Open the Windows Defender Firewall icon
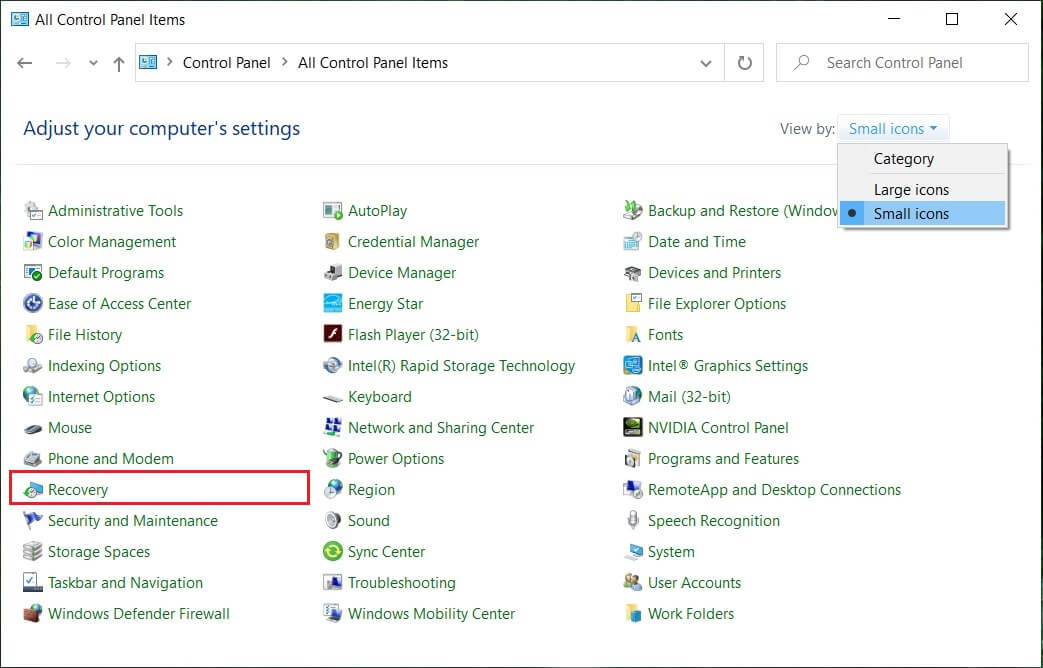 (33, 614)
